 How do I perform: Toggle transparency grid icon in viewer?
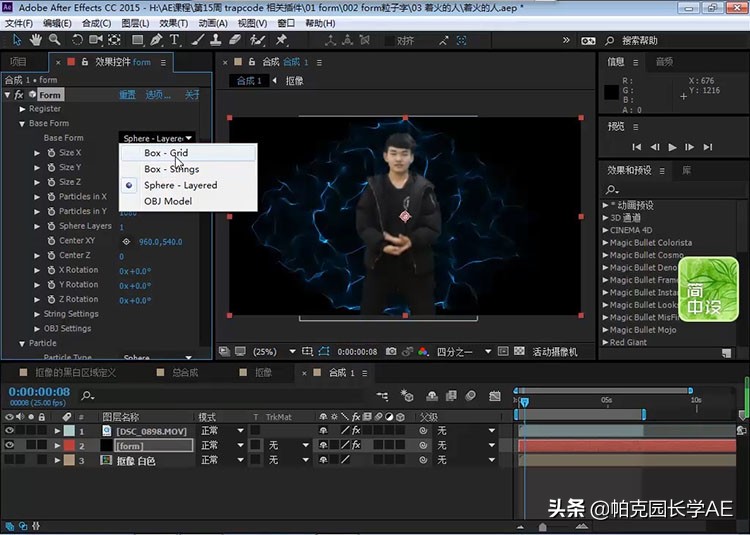pos(519,351)
